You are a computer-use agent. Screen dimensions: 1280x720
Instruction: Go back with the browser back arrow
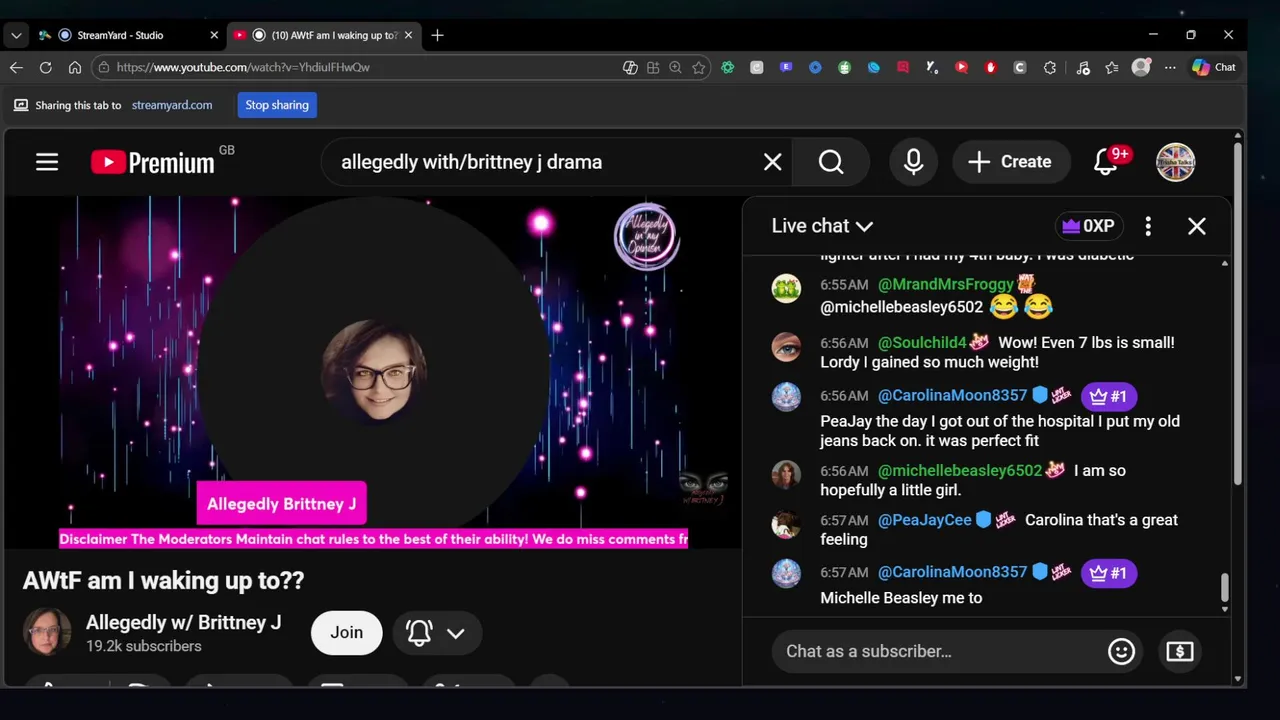click(x=16, y=67)
